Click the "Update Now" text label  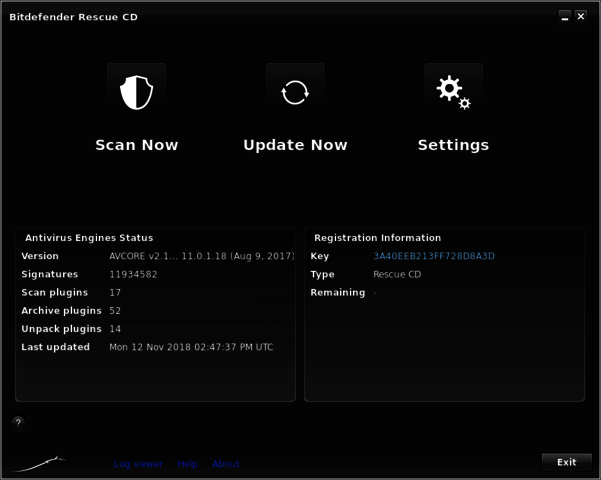click(x=295, y=145)
